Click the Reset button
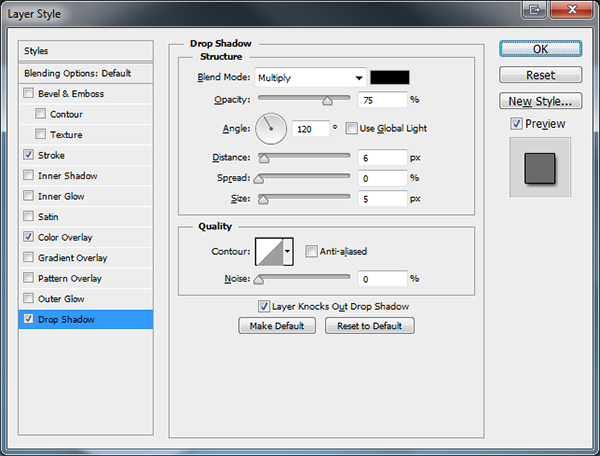The image size is (600, 456). 540,75
